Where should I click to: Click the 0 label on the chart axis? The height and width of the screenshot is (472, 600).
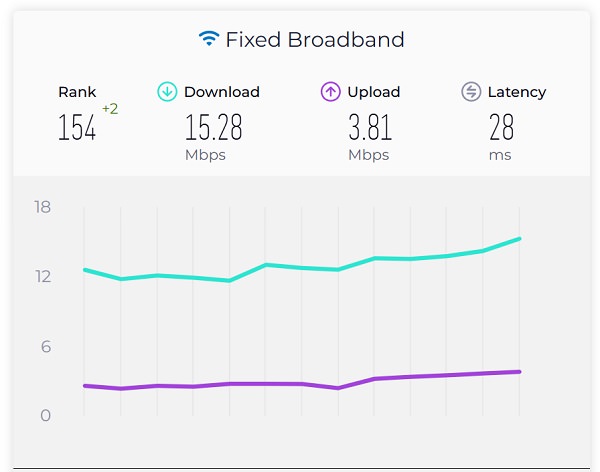click(x=46, y=415)
